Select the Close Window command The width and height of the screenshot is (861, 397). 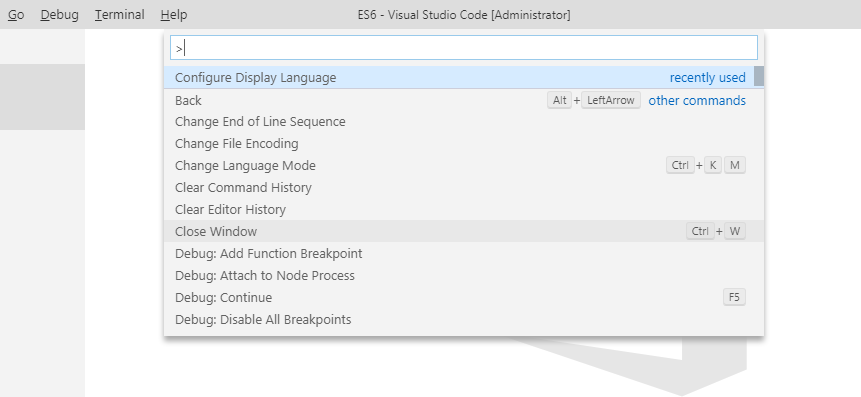tap(463, 231)
